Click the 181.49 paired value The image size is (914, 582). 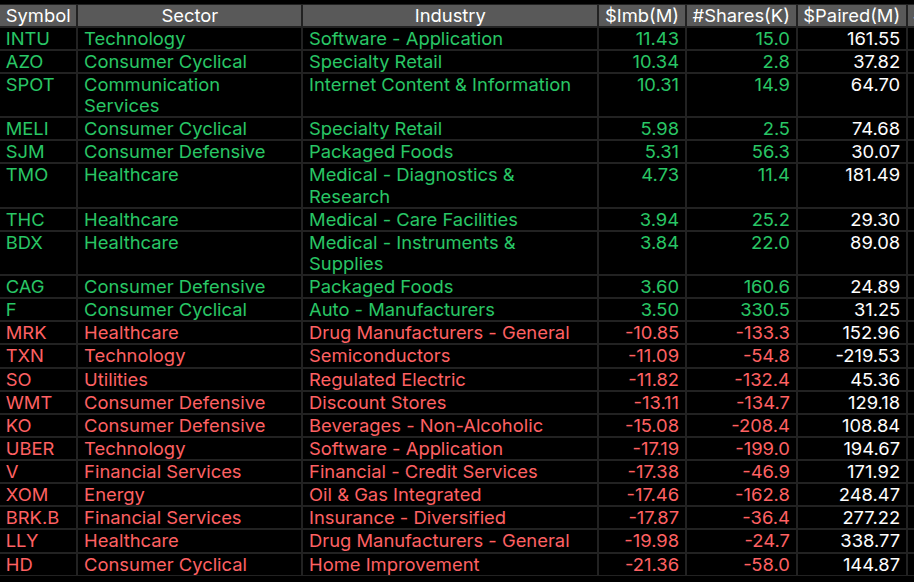point(873,175)
